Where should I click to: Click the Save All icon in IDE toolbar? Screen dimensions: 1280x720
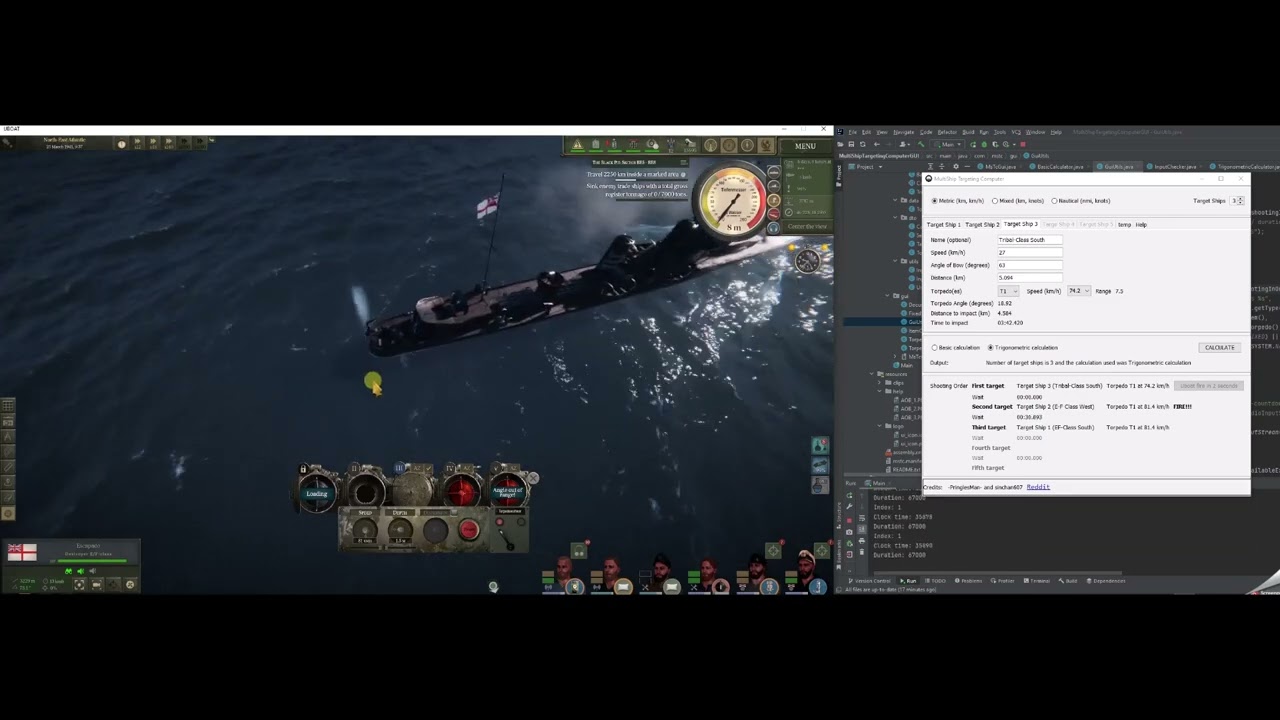point(851,145)
